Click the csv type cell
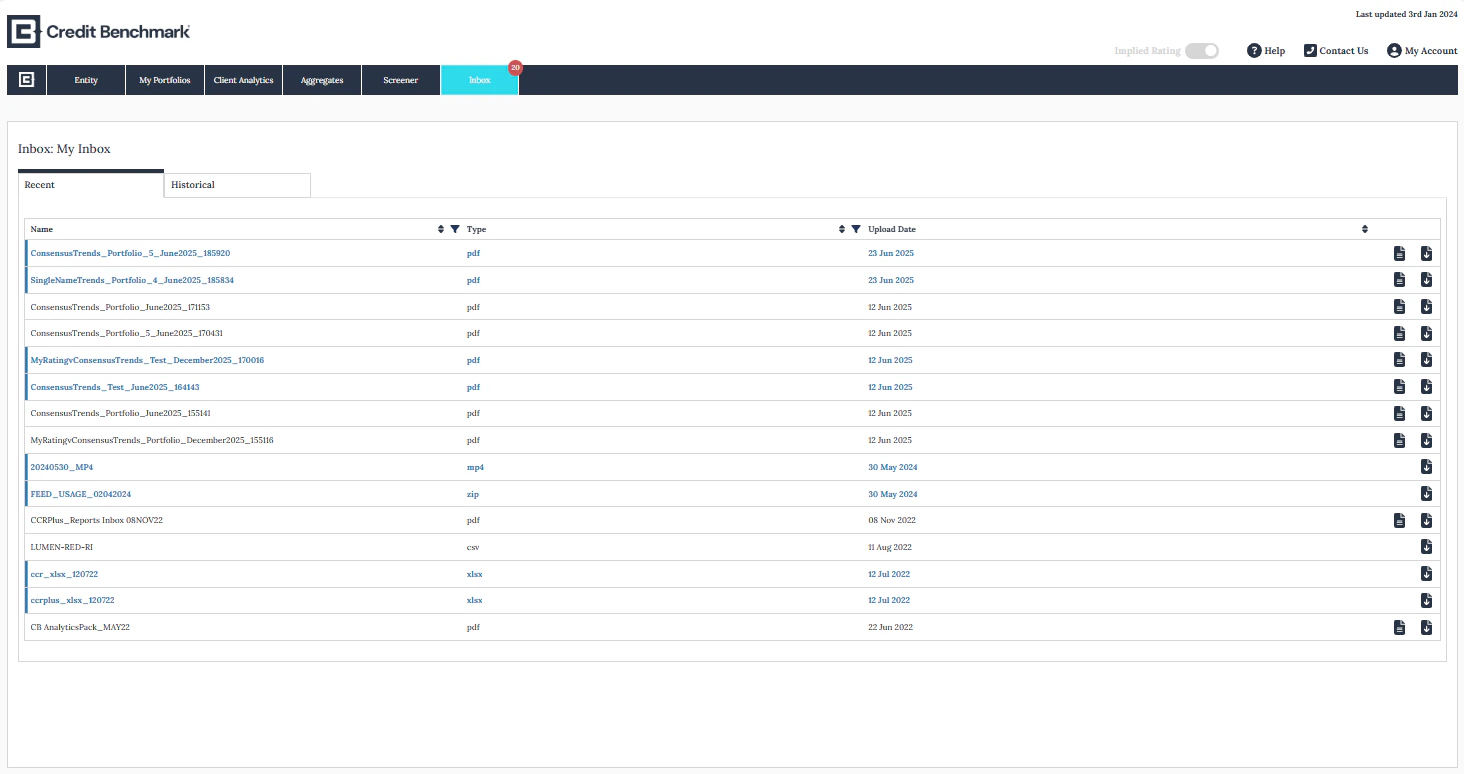The height and width of the screenshot is (774, 1464). (x=473, y=547)
